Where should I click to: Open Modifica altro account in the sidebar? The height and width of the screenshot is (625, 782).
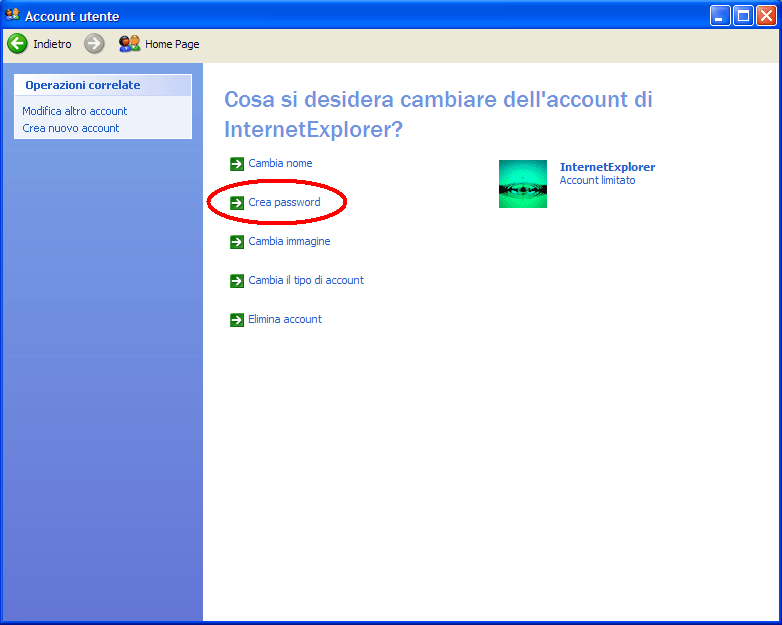click(x=75, y=111)
